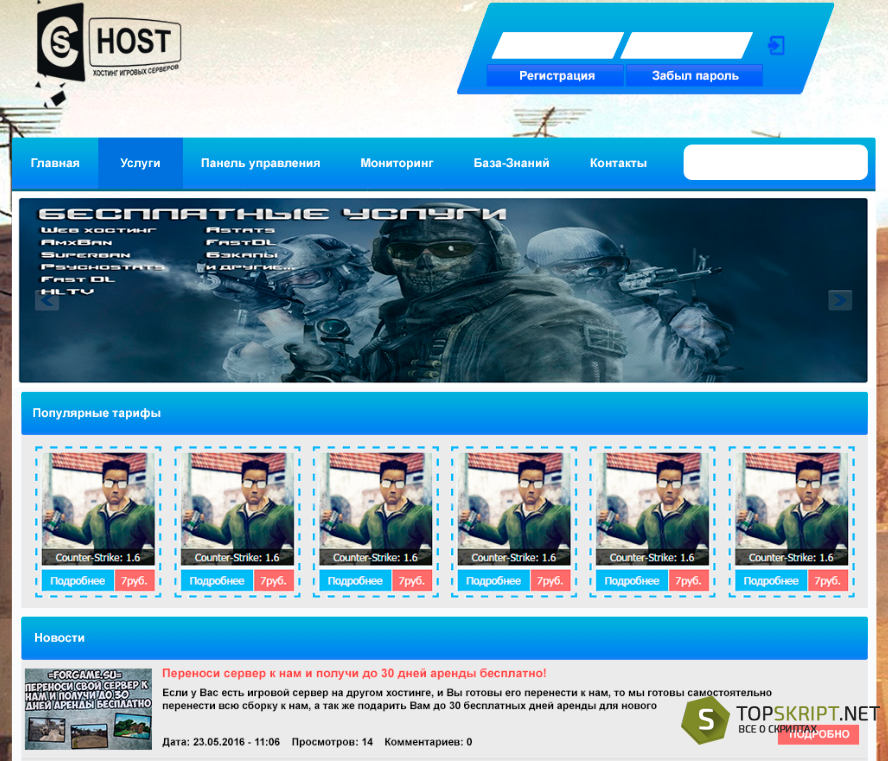Open the Регистрация page

coord(556,76)
